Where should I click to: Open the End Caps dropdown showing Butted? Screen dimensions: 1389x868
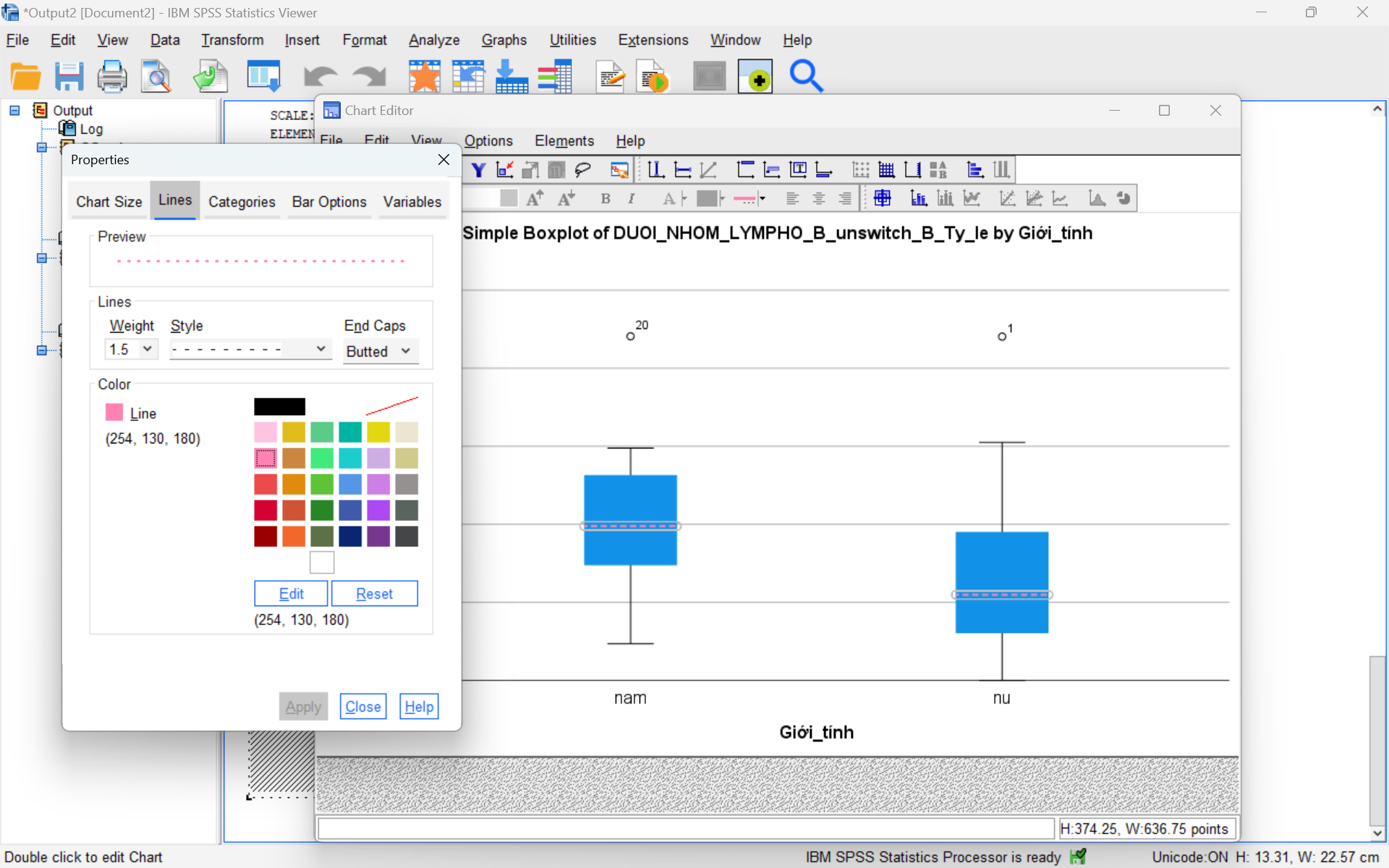[x=405, y=351]
